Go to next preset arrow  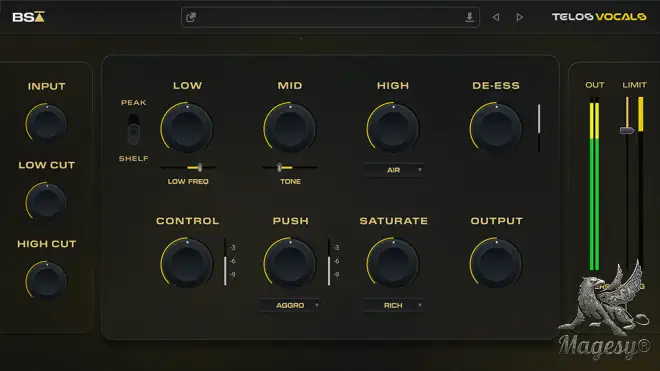click(x=519, y=17)
